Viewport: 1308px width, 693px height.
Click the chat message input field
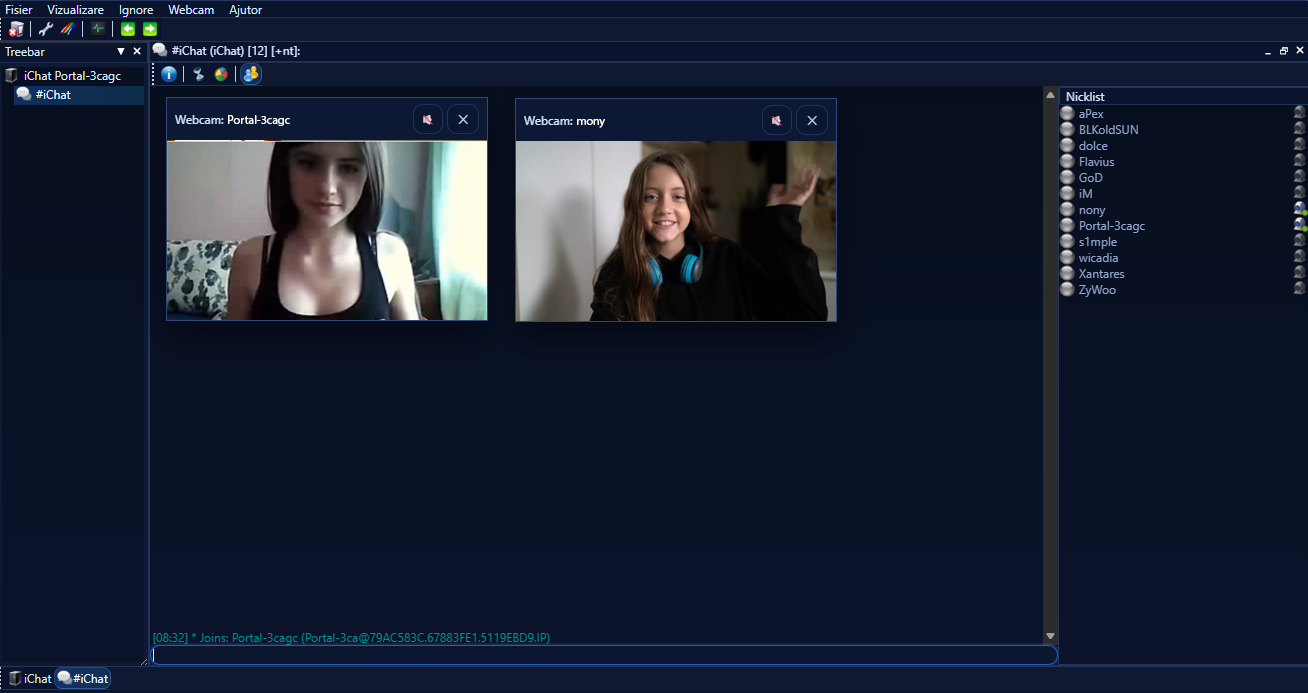point(604,655)
